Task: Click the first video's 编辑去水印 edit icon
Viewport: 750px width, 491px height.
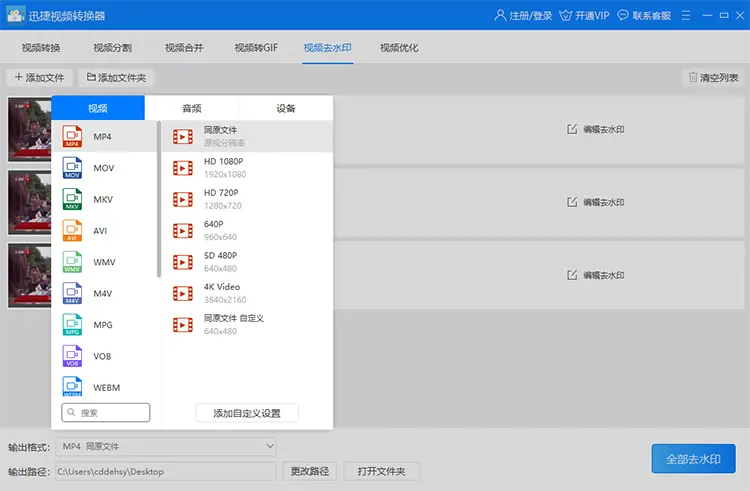Action: pos(572,129)
